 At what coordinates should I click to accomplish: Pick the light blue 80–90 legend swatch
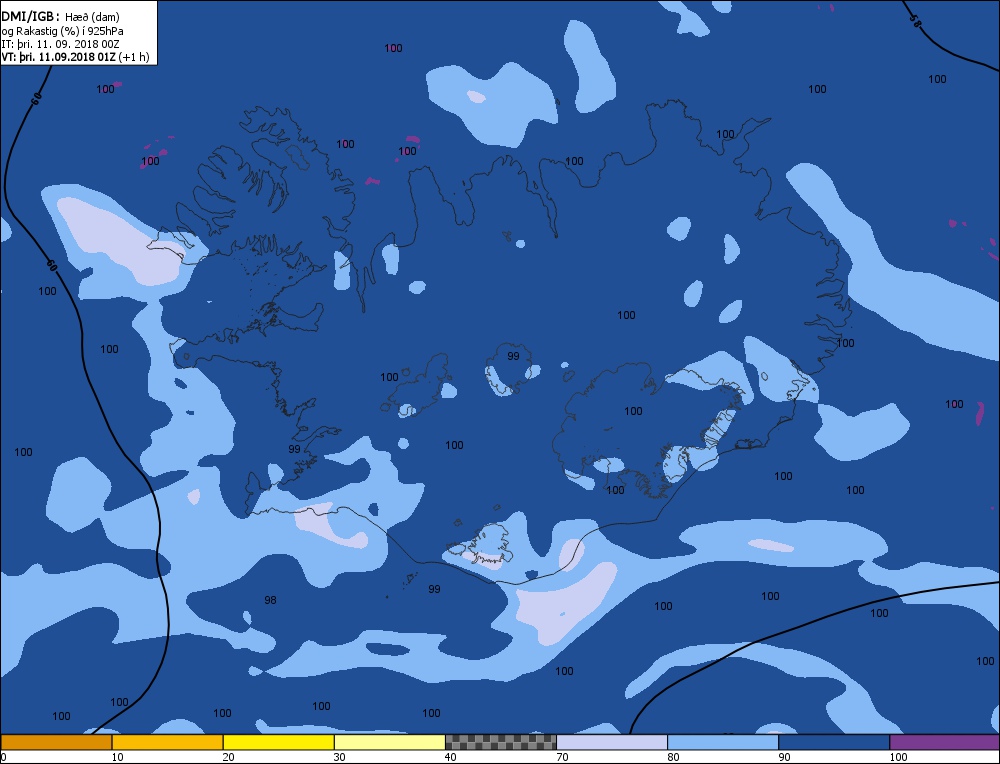[723, 742]
